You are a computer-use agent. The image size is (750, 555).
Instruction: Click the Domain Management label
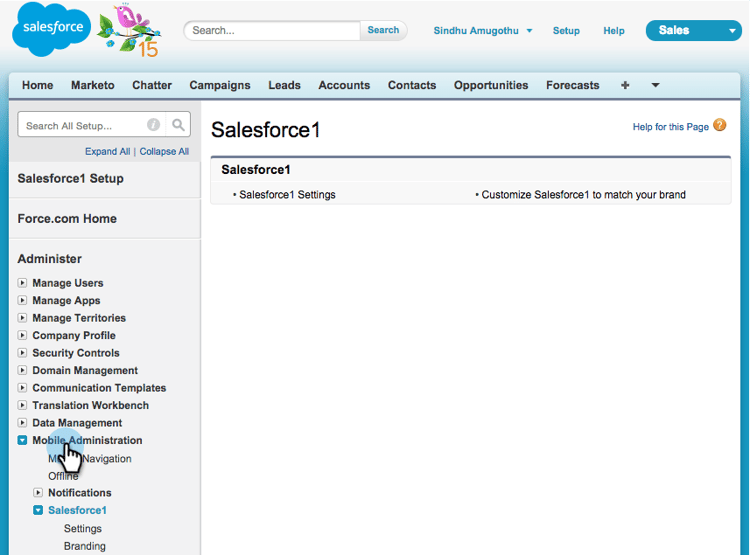[x=85, y=370]
